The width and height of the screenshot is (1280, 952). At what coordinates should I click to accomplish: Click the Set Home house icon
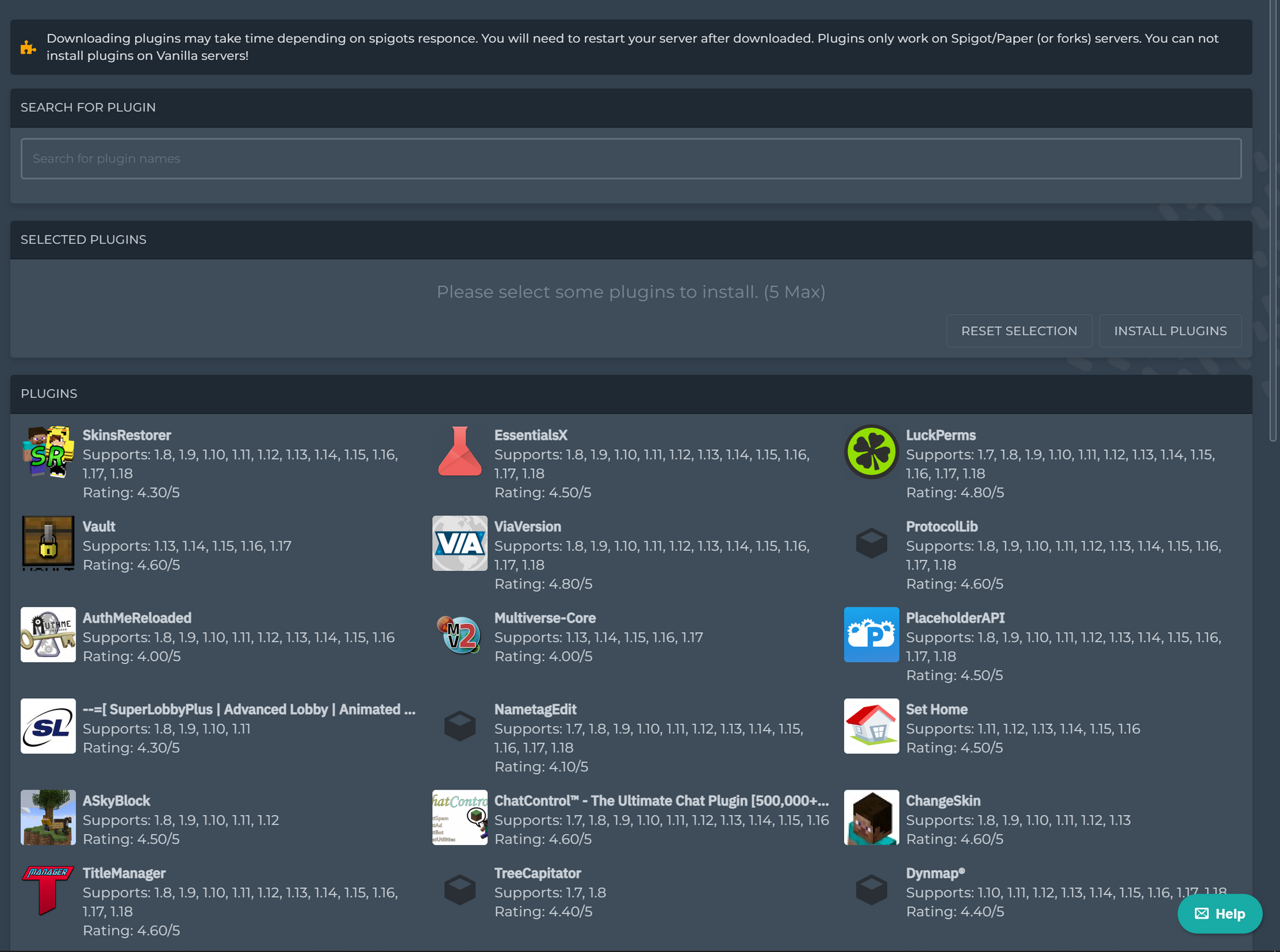point(871,726)
